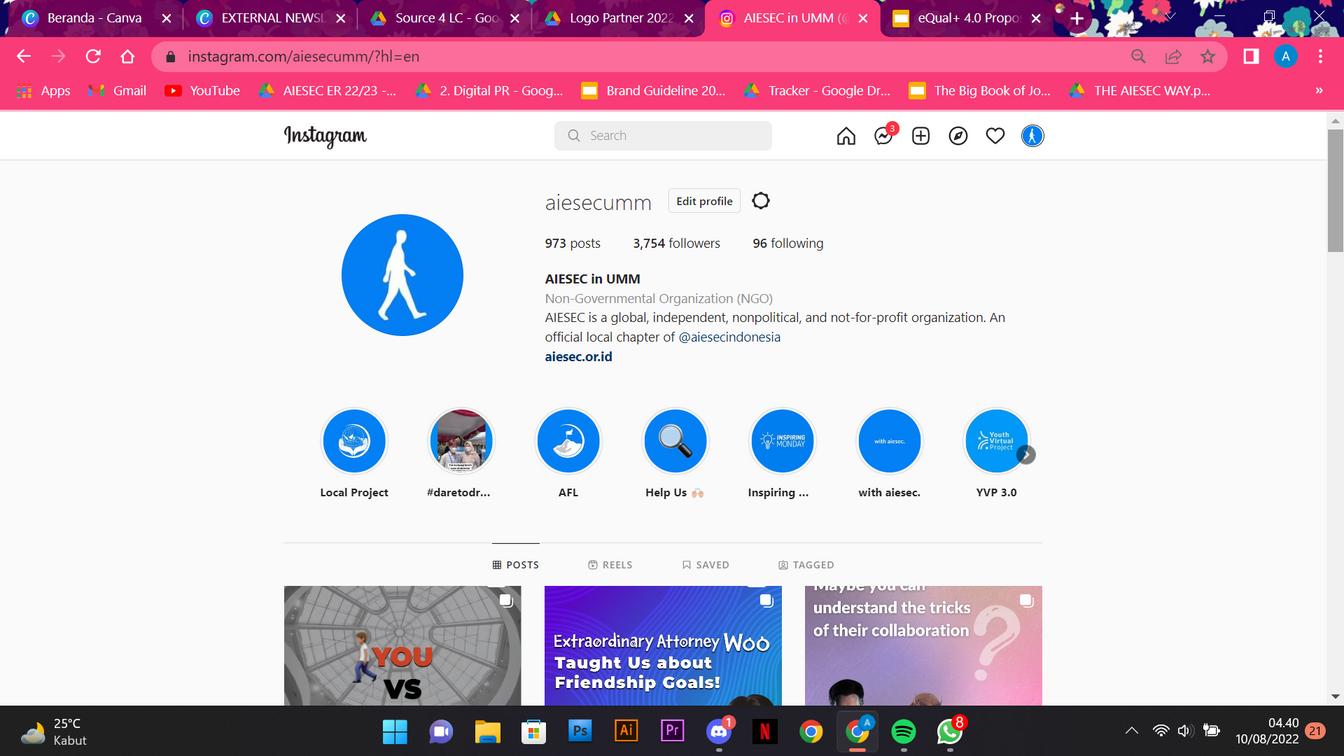Open activity feed heart icon
The image size is (1344, 756).
(x=995, y=136)
